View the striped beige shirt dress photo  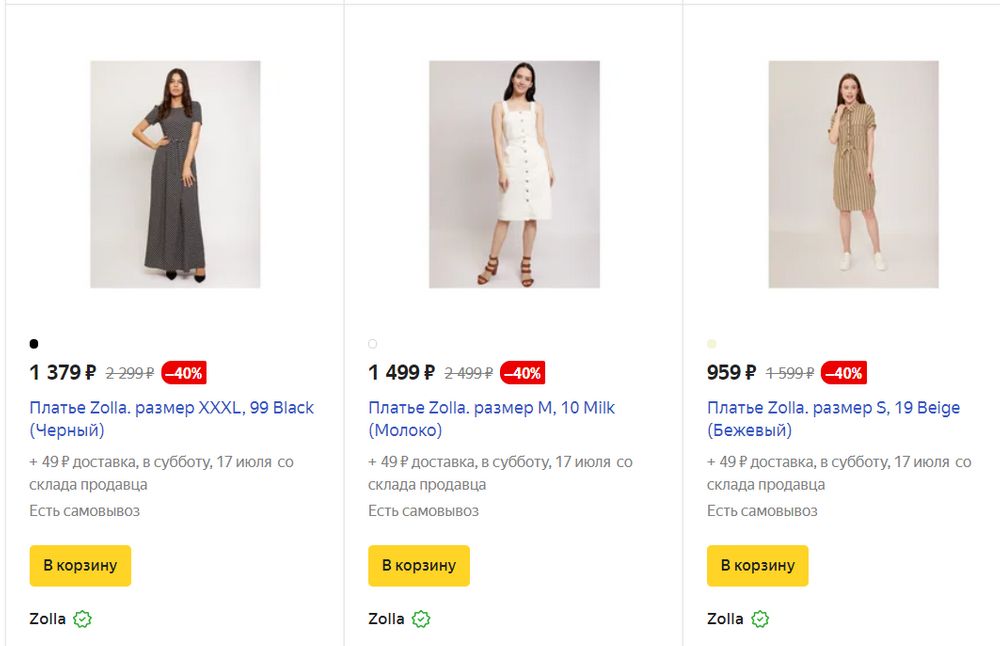(853, 174)
